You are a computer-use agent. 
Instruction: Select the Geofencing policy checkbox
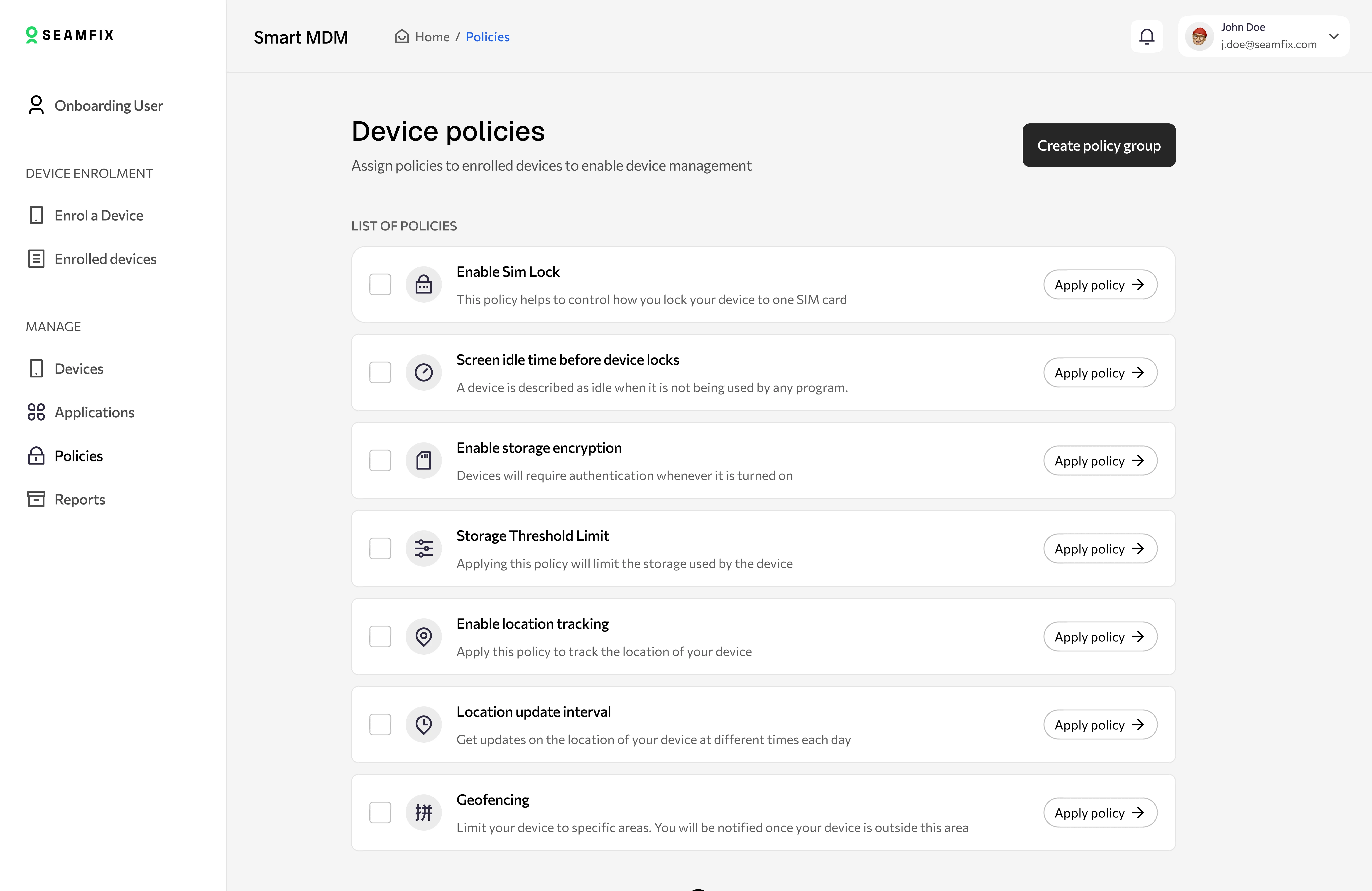[x=380, y=813]
